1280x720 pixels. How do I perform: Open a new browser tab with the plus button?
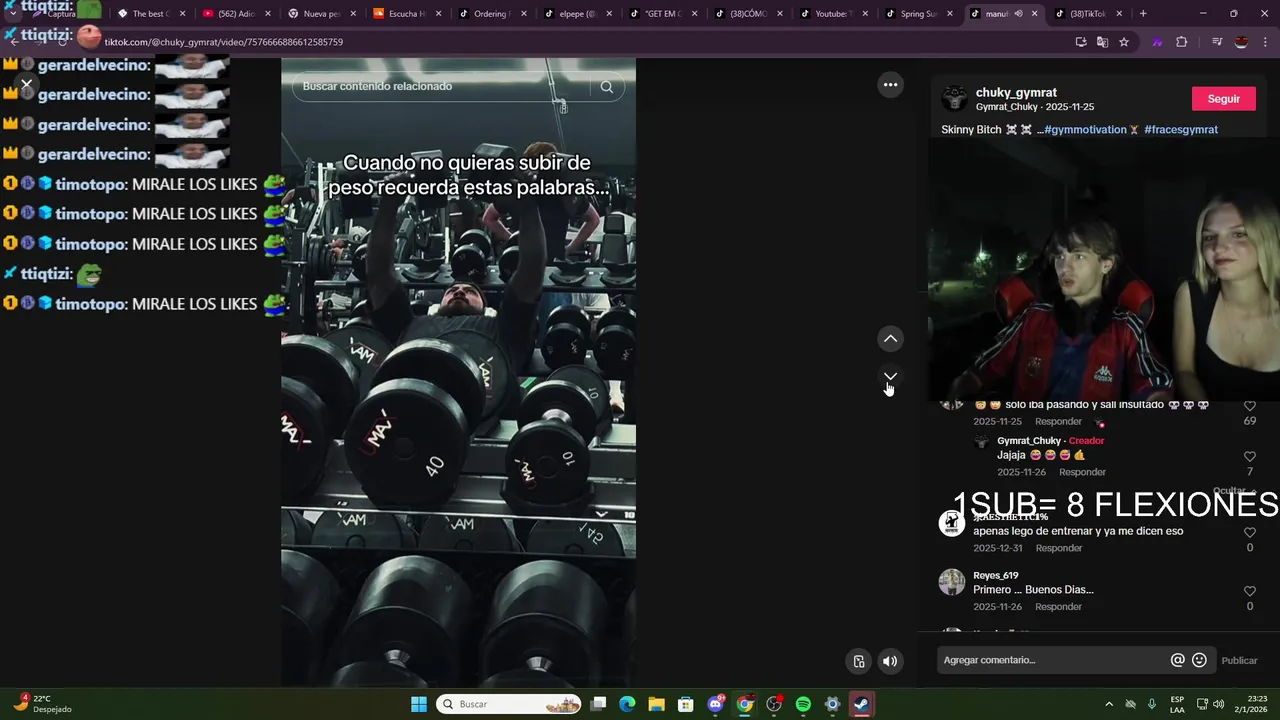[x=1143, y=14]
